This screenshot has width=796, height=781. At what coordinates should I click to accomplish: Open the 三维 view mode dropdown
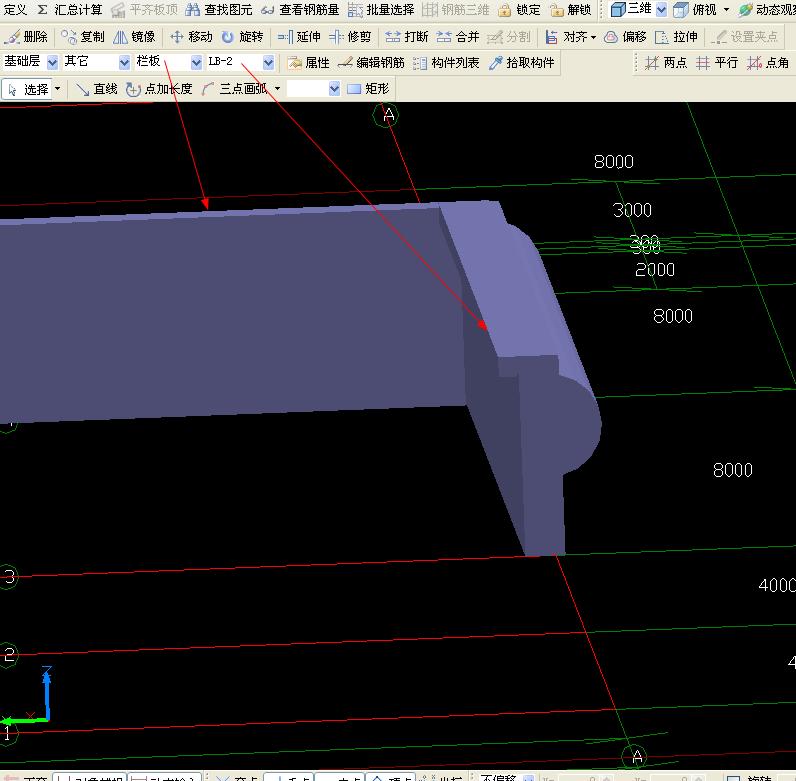[x=661, y=10]
